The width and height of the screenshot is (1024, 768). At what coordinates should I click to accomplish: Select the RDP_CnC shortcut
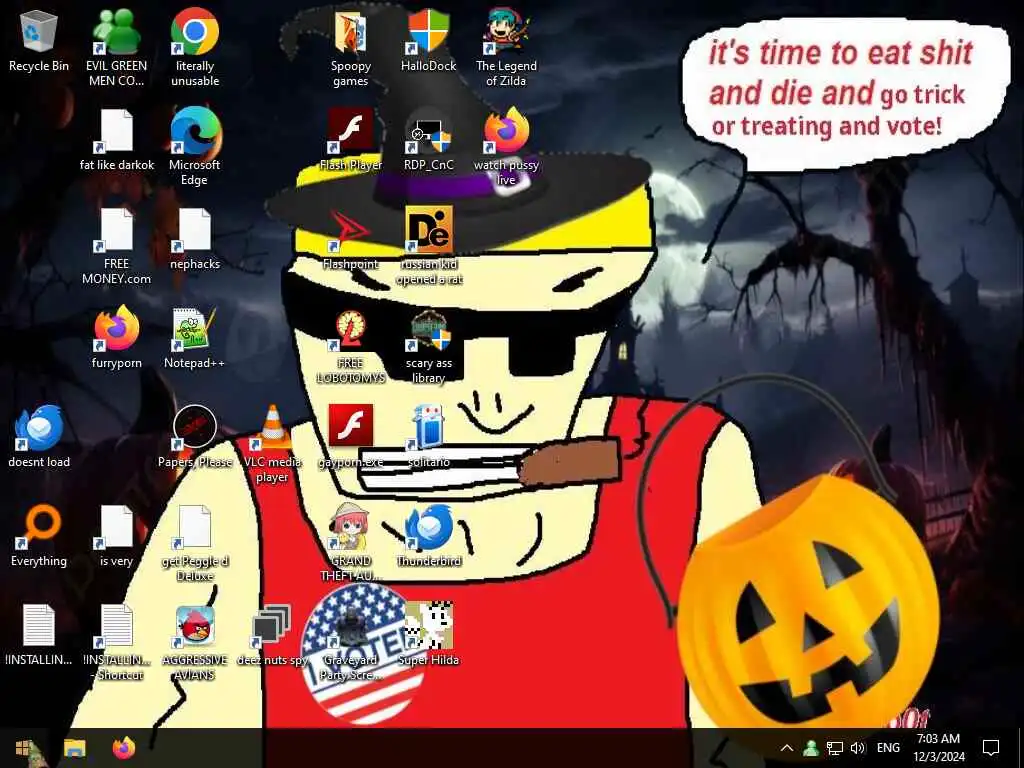428,140
